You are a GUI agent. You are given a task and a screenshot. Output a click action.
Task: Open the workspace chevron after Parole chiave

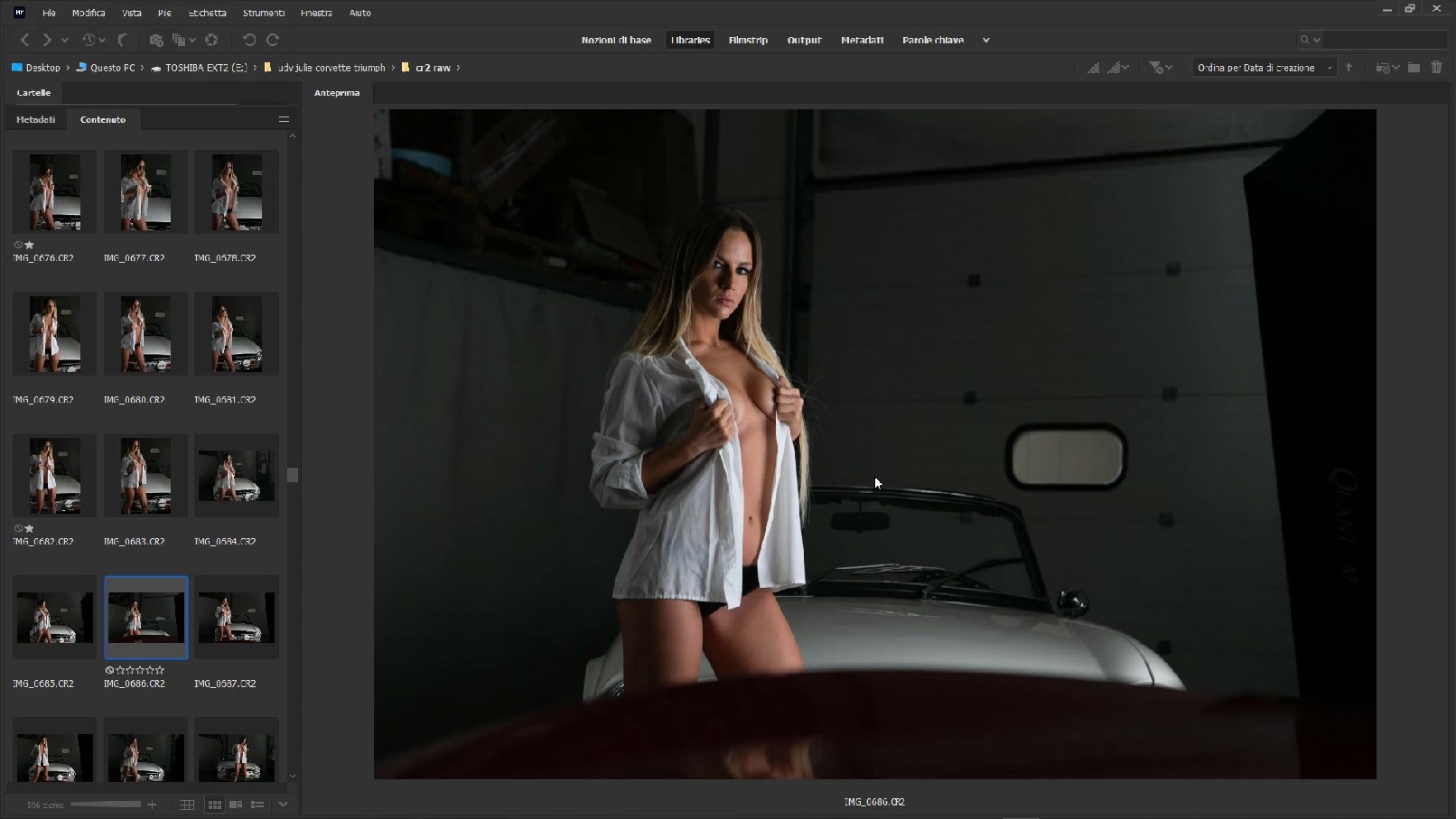click(x=986, y=41)
